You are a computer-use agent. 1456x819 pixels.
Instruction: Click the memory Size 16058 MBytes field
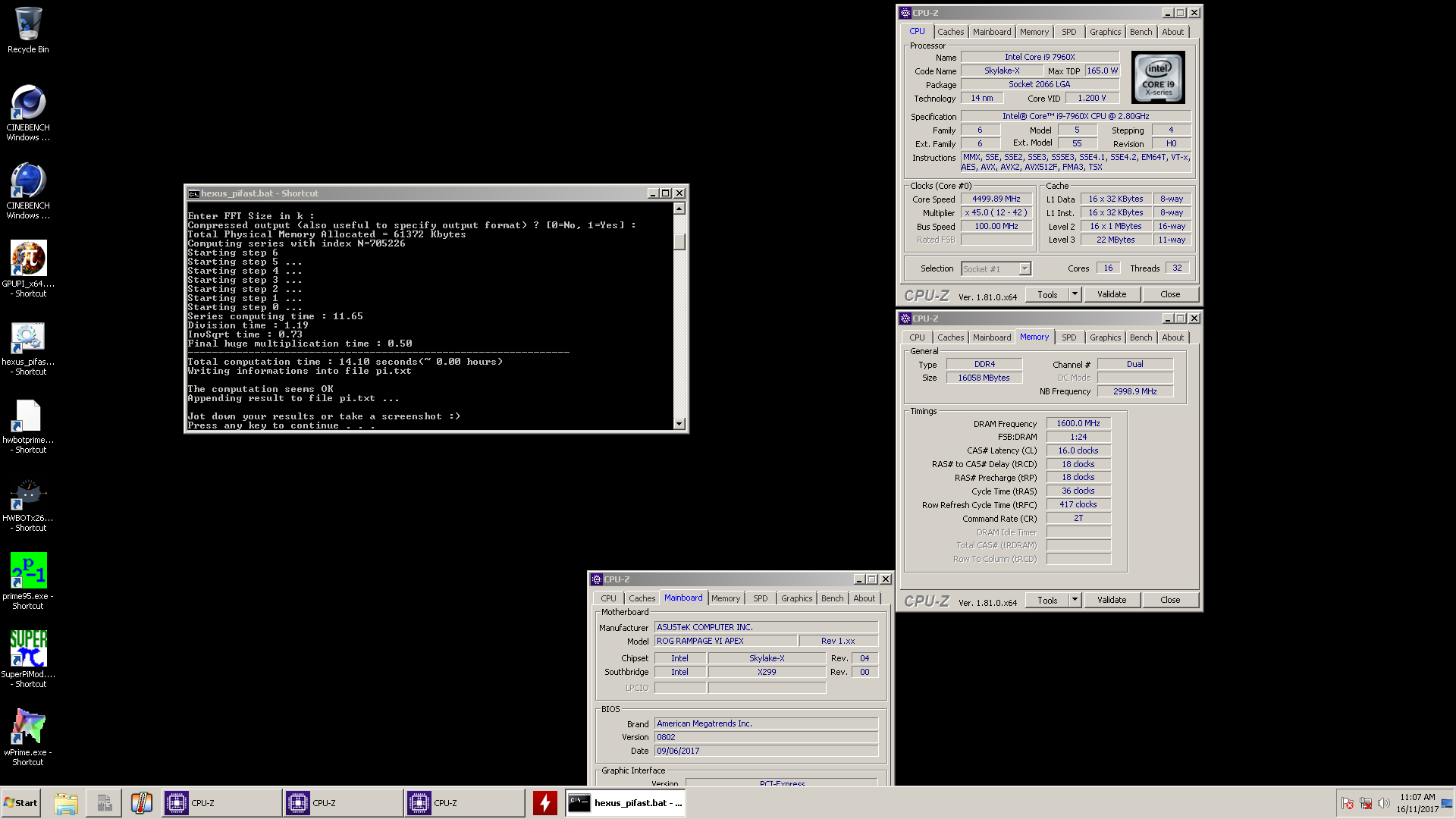(x=984, y=378)
